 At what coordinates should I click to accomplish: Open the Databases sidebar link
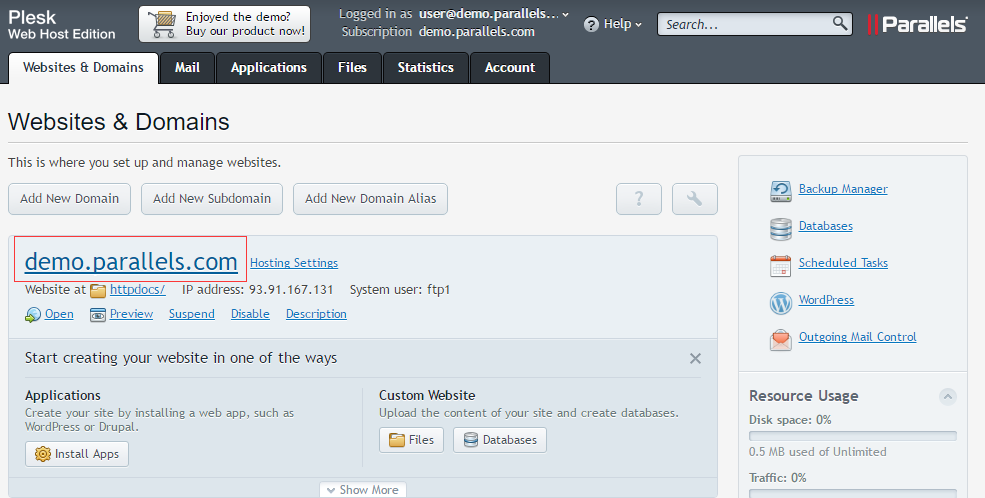[x=825, y=226]
